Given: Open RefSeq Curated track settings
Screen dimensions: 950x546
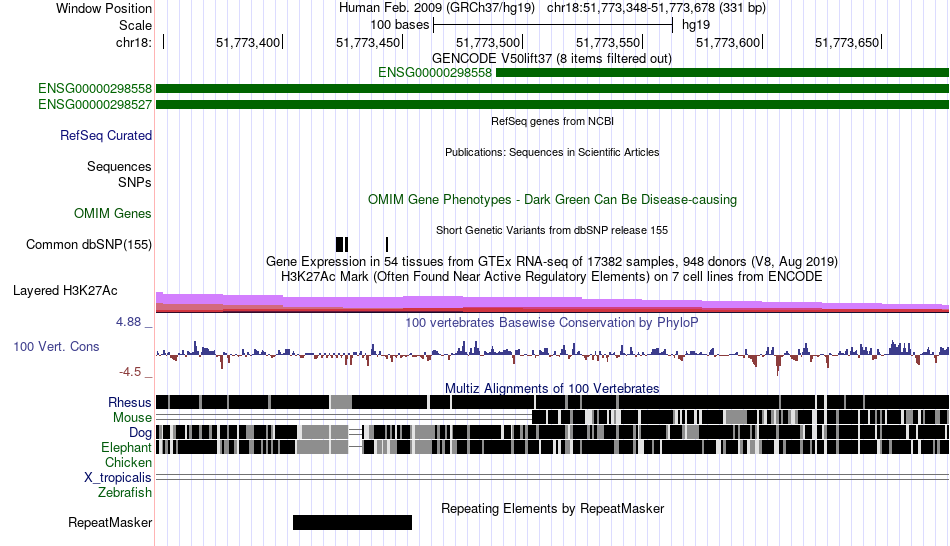Looking at the screenshot, I should click(105, 135).
